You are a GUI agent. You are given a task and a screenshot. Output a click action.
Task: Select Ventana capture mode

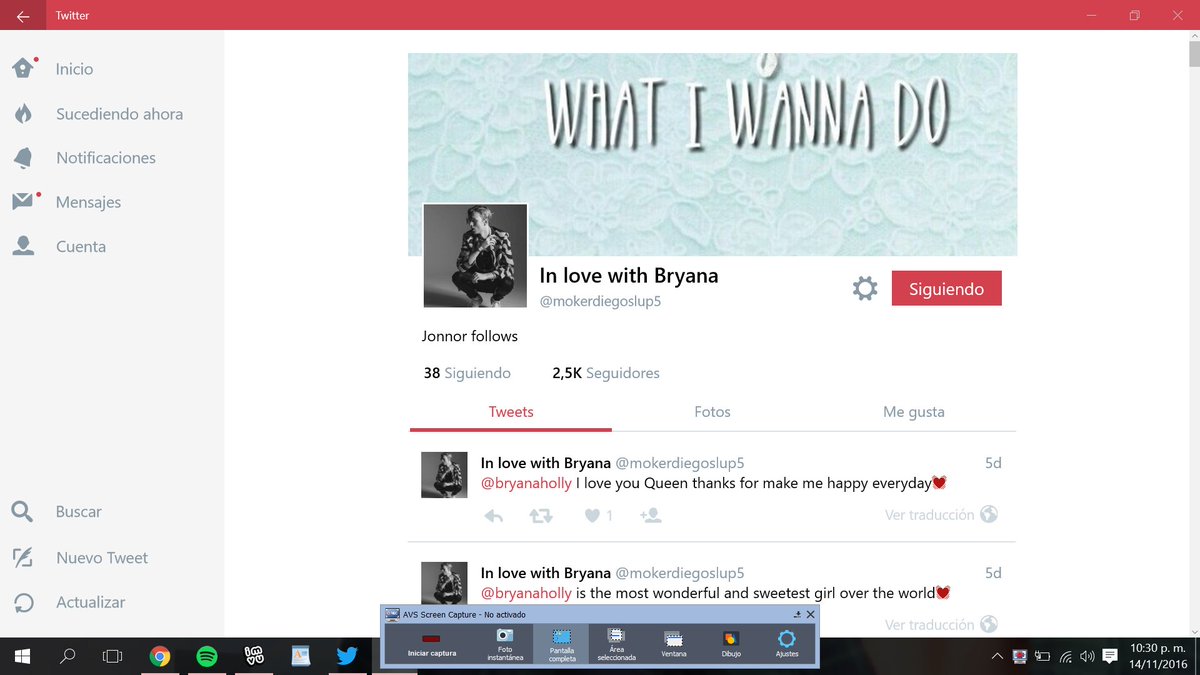tap(674, 645)
